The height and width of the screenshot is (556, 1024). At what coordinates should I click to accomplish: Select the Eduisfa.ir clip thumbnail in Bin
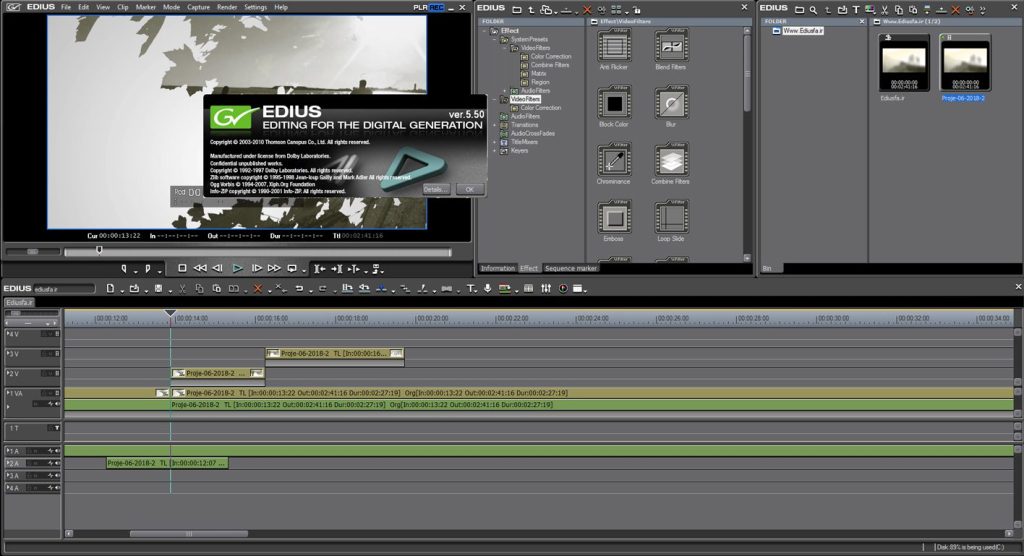[x=904, y=63]
